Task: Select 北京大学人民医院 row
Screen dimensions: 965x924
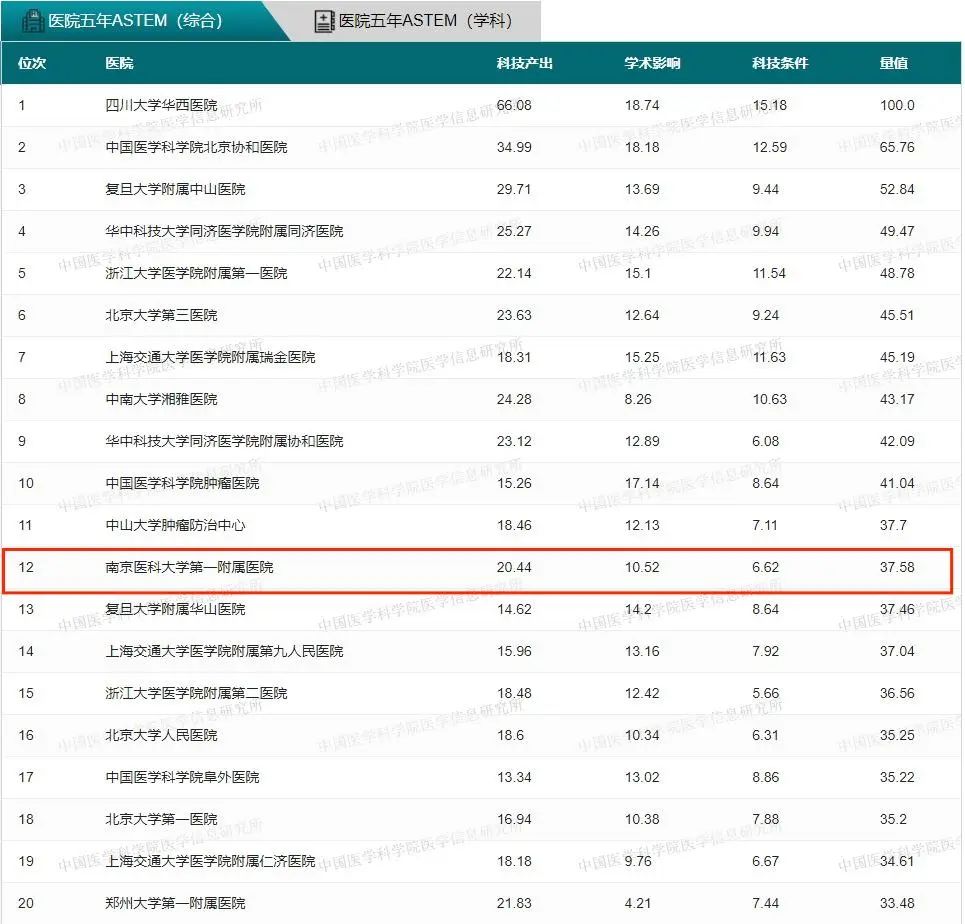Action: pyautogui.click(x=481, y=735)
